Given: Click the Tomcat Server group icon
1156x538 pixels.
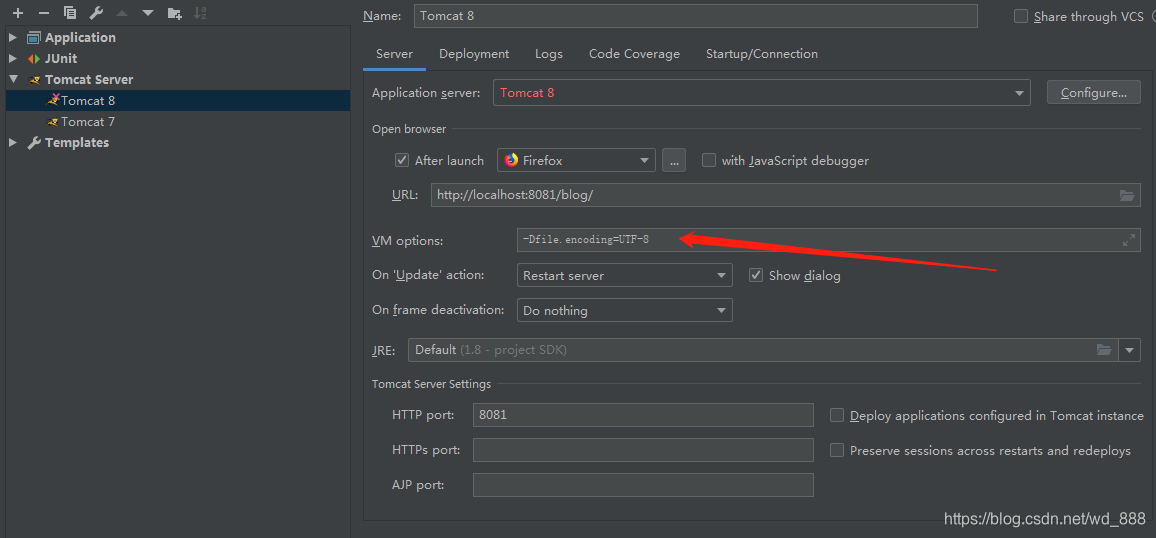Looking at the screenshot, I should (x=34, y=80).
